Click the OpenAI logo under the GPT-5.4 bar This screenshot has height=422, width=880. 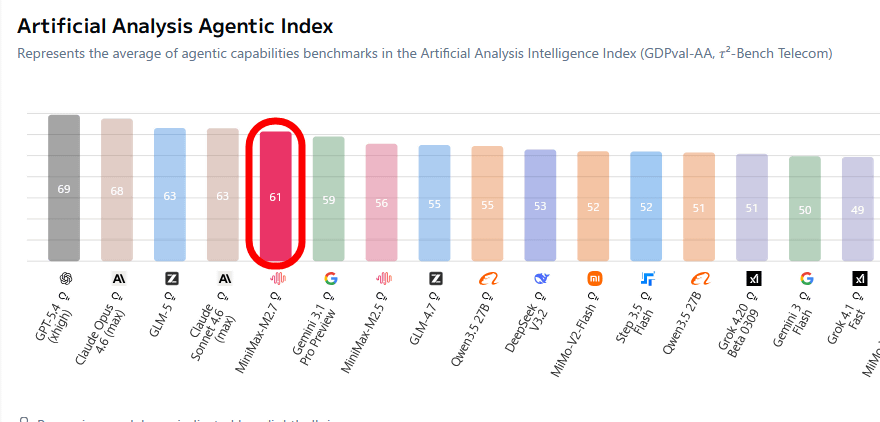(x=64, y=279)
